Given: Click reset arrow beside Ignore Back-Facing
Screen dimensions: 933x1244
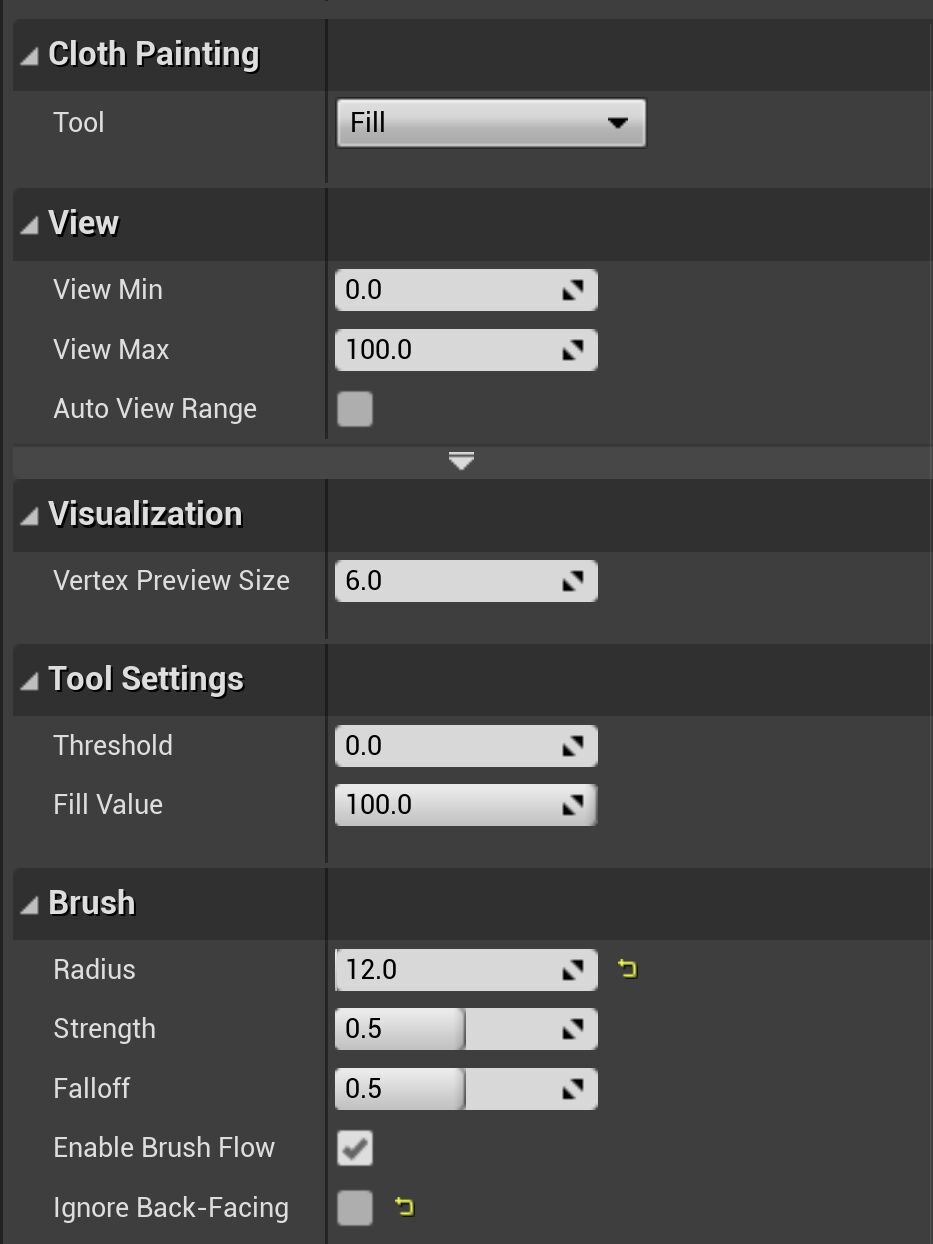Looking at the screenshot, I should click(404, 1207).
